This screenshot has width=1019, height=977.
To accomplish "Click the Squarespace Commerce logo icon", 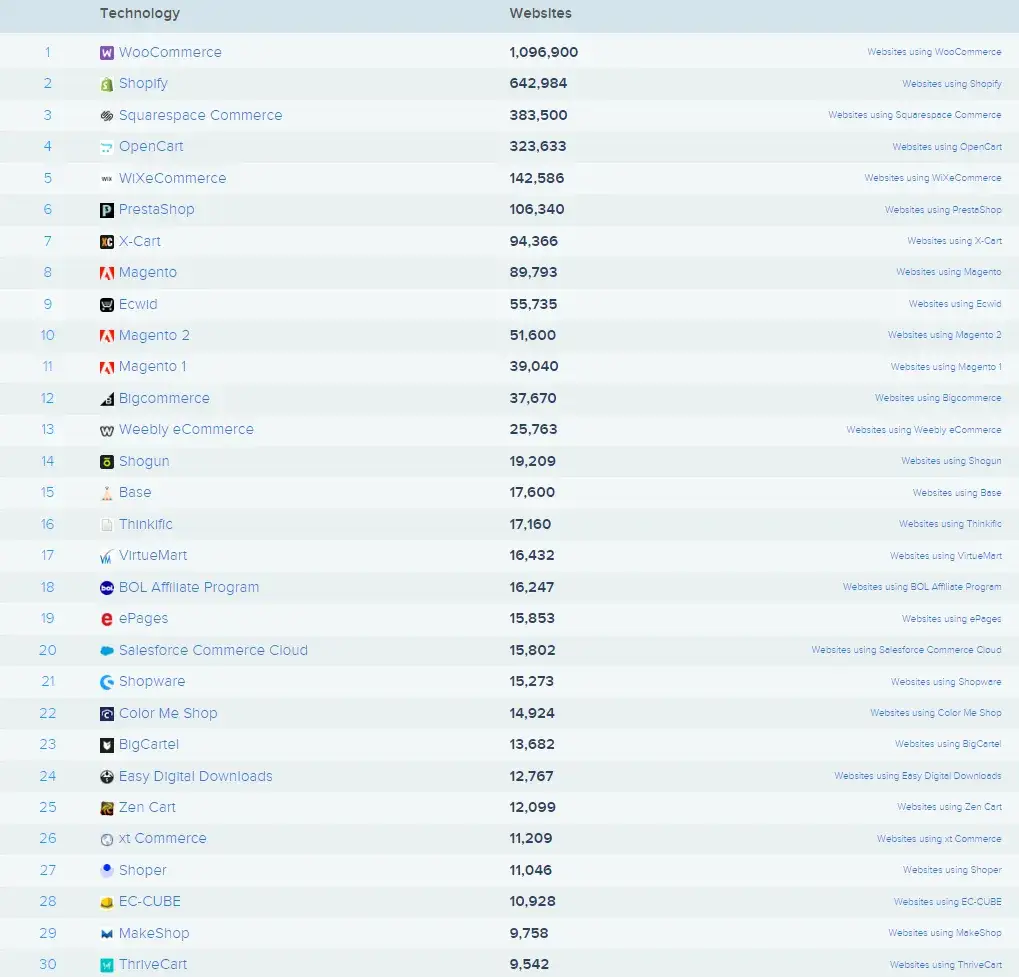I will pos(107,116).
